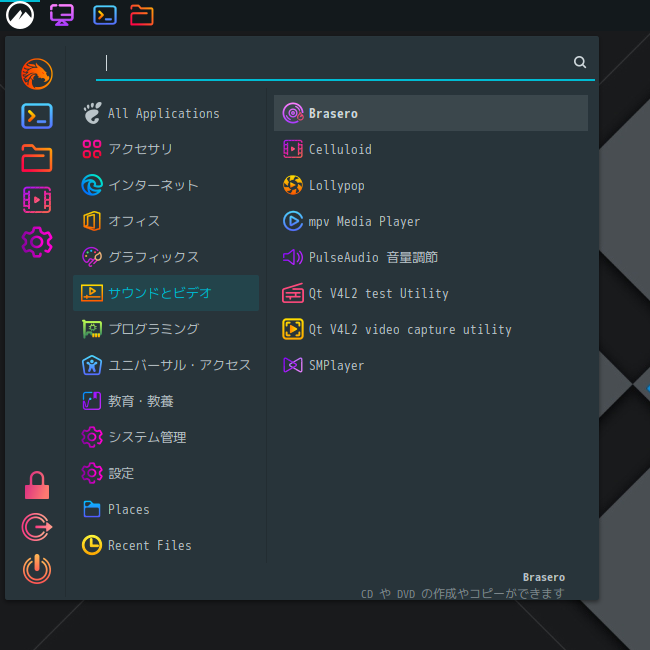Launch terminal from the top panel
This screenshot has height=650, width=650.
coord(105,15)
